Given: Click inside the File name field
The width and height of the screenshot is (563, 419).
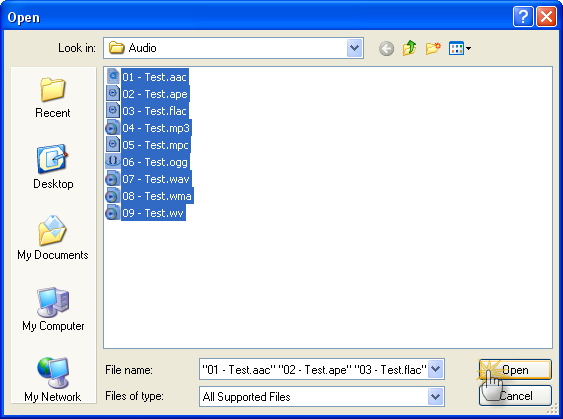Looking at the screenshot, I should (x=314, y=369).
